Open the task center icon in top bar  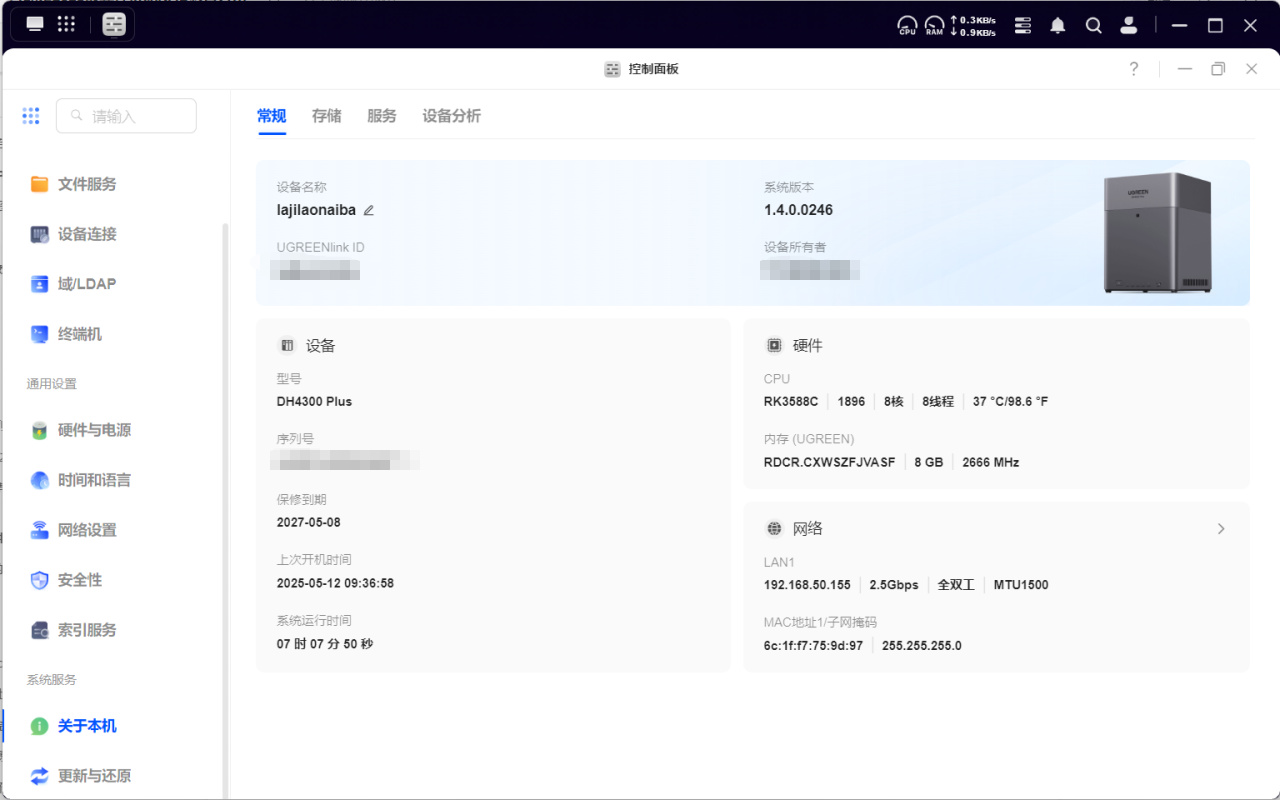pyautogui.click(x=1022, y=25)
